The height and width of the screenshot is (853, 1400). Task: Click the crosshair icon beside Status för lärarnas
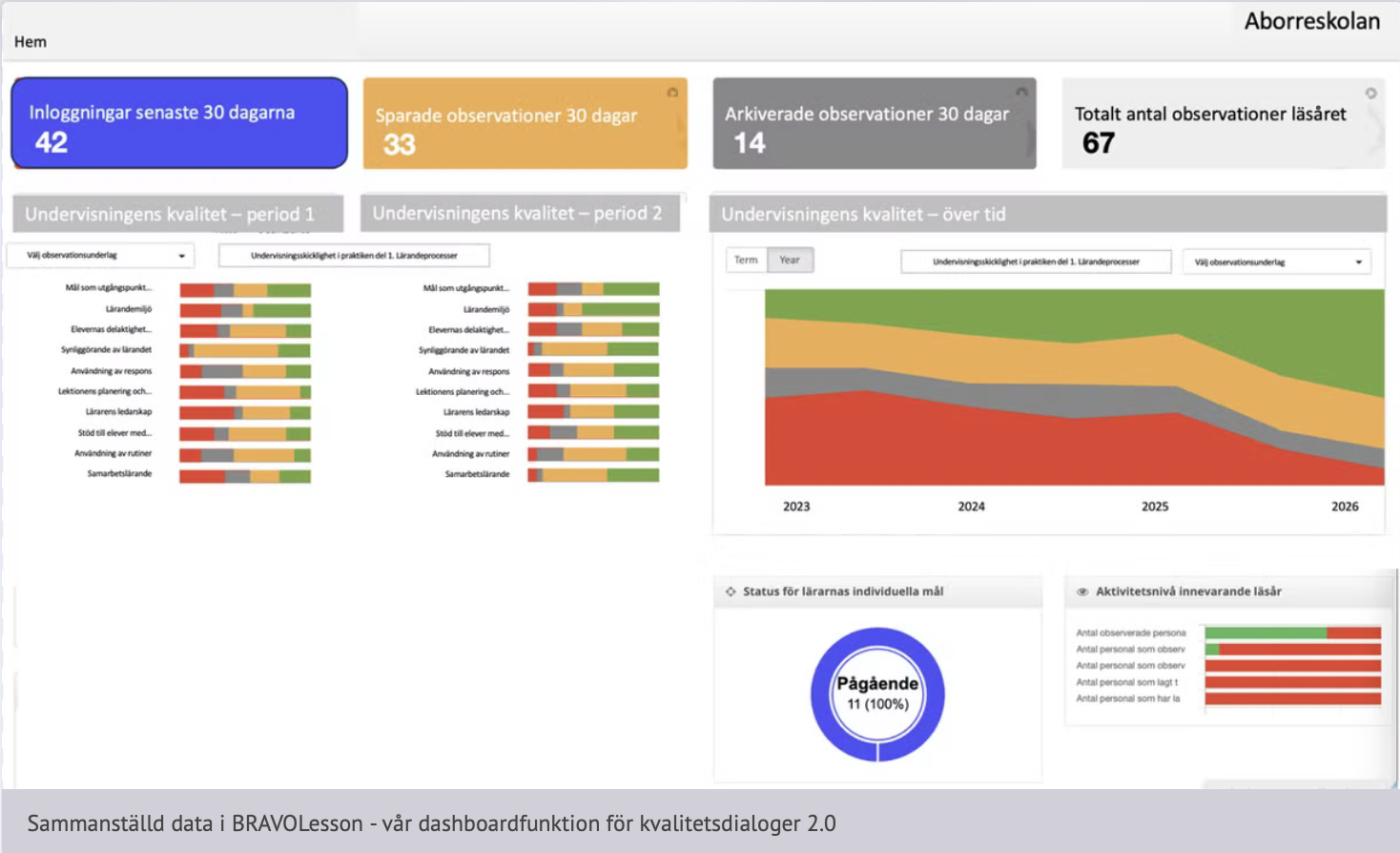point(731,592)
